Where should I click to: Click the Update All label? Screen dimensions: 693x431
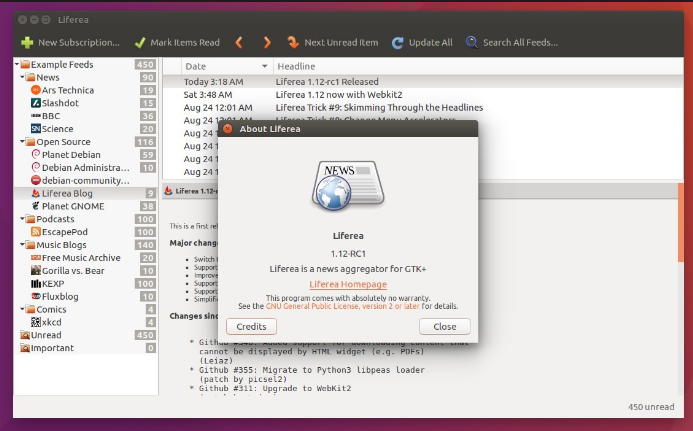coord(430,42)
